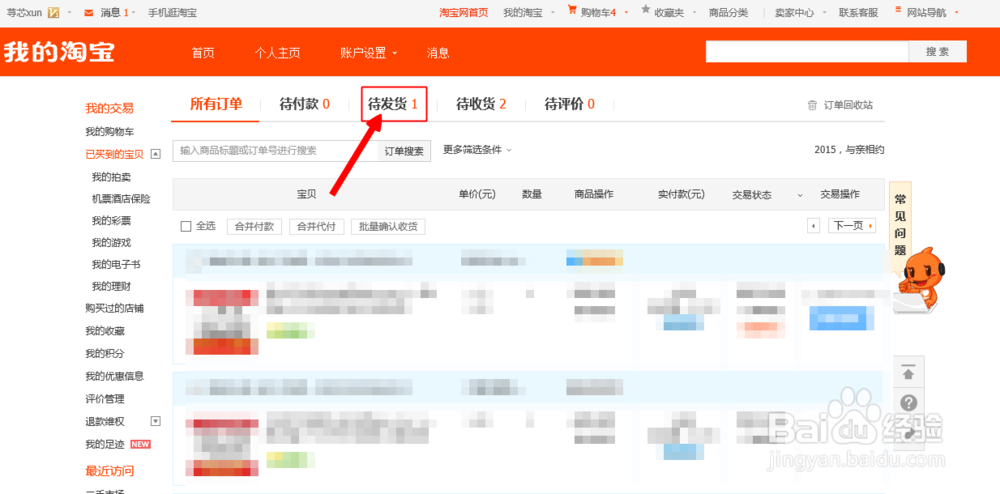Tick the 全选 checkbox

(186, 226)
